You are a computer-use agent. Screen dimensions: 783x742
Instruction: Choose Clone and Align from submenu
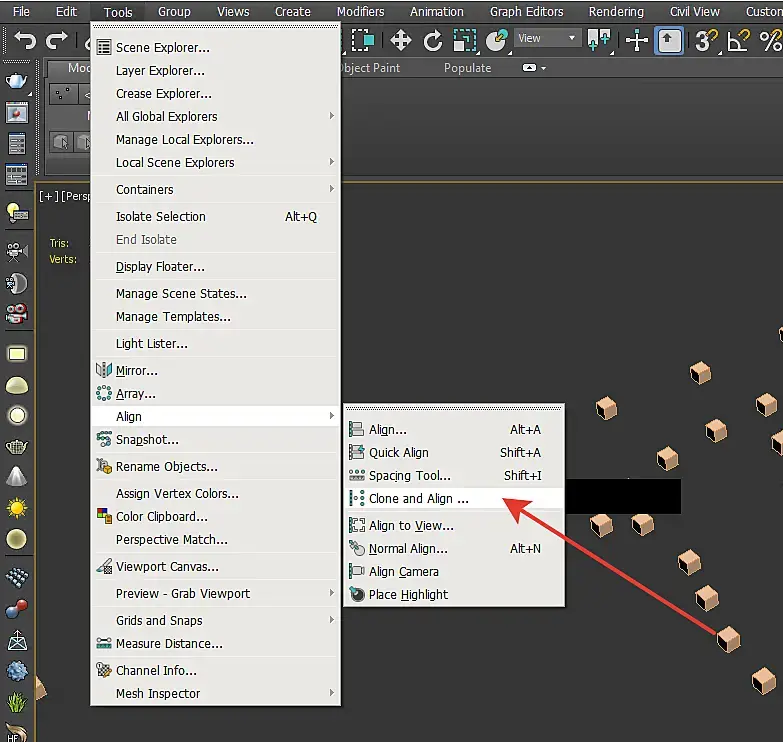point(454,498)
